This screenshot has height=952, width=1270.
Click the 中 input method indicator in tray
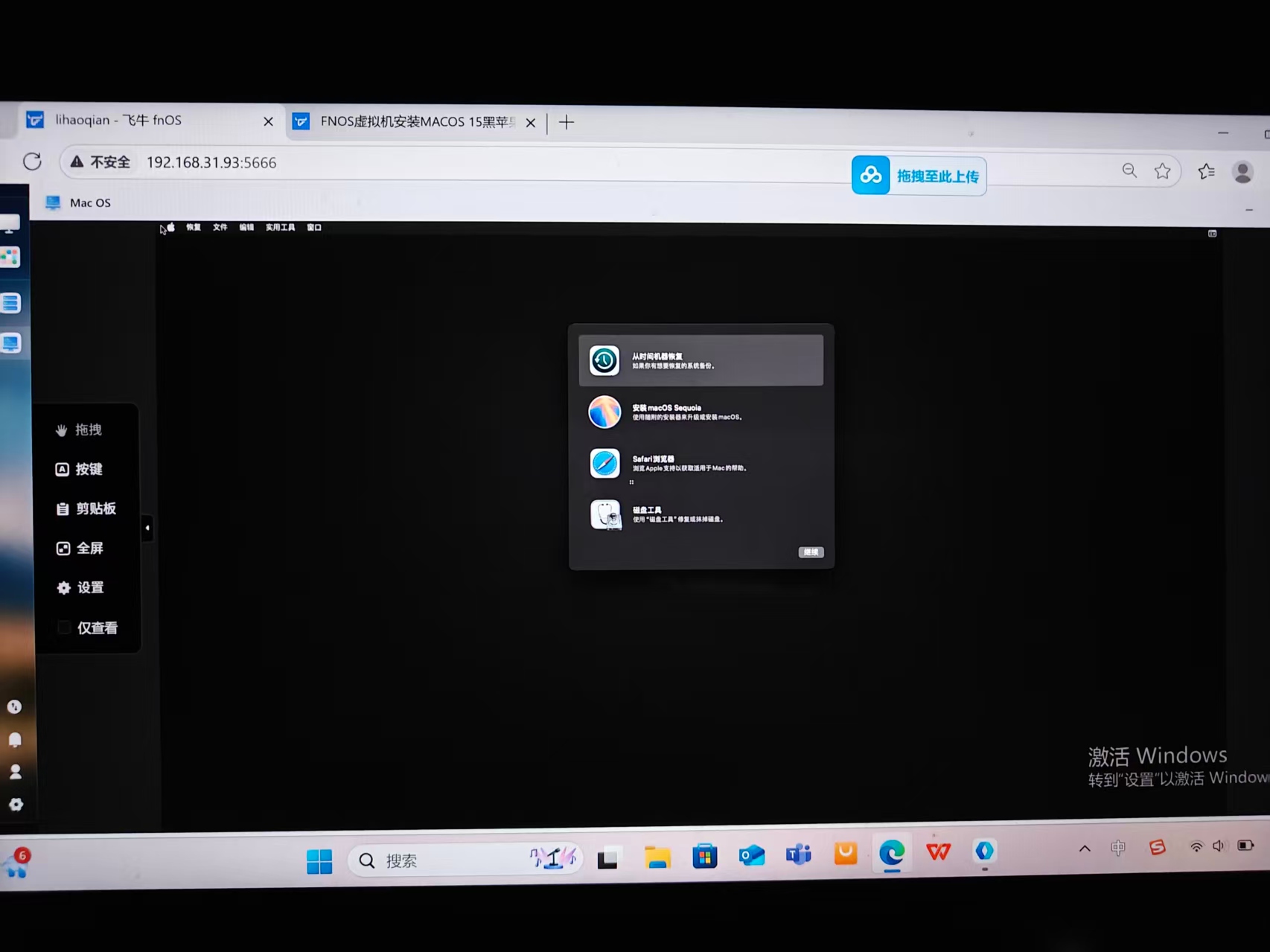(x=1118, y=847)
